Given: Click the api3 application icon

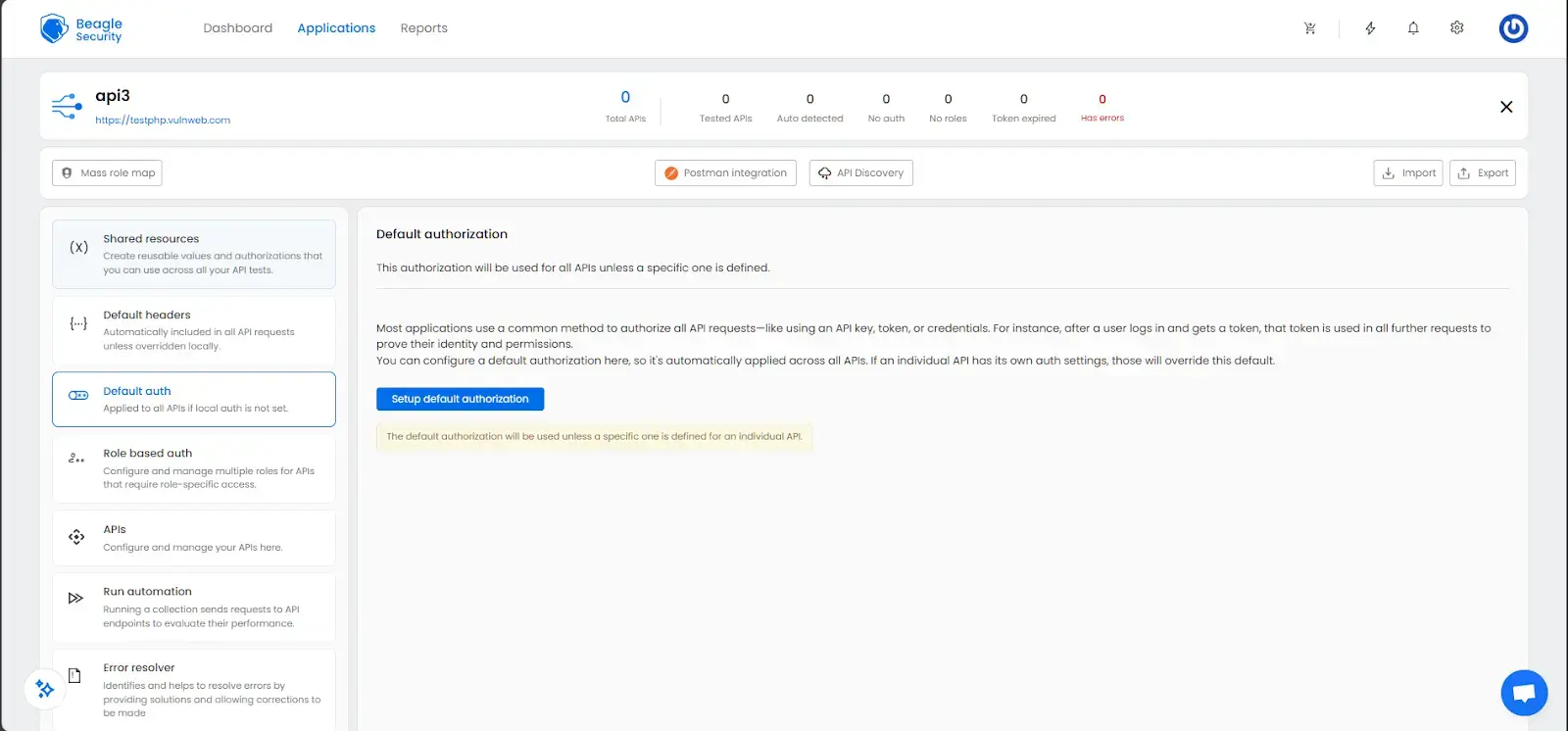Looking at the screenshot, I should pyautogui.click(x=67, y=106).
